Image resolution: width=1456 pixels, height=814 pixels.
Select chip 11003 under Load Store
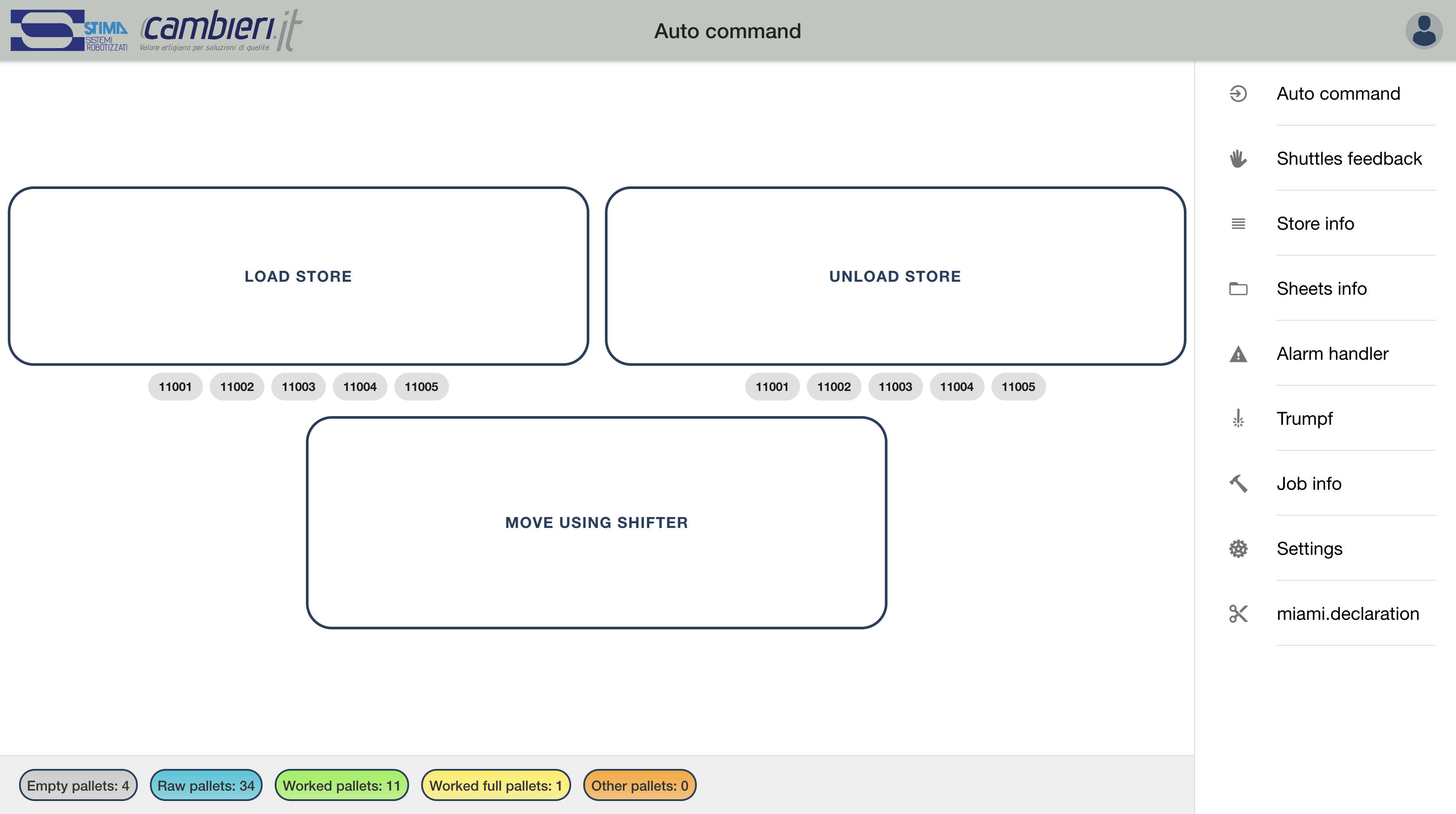299,387
